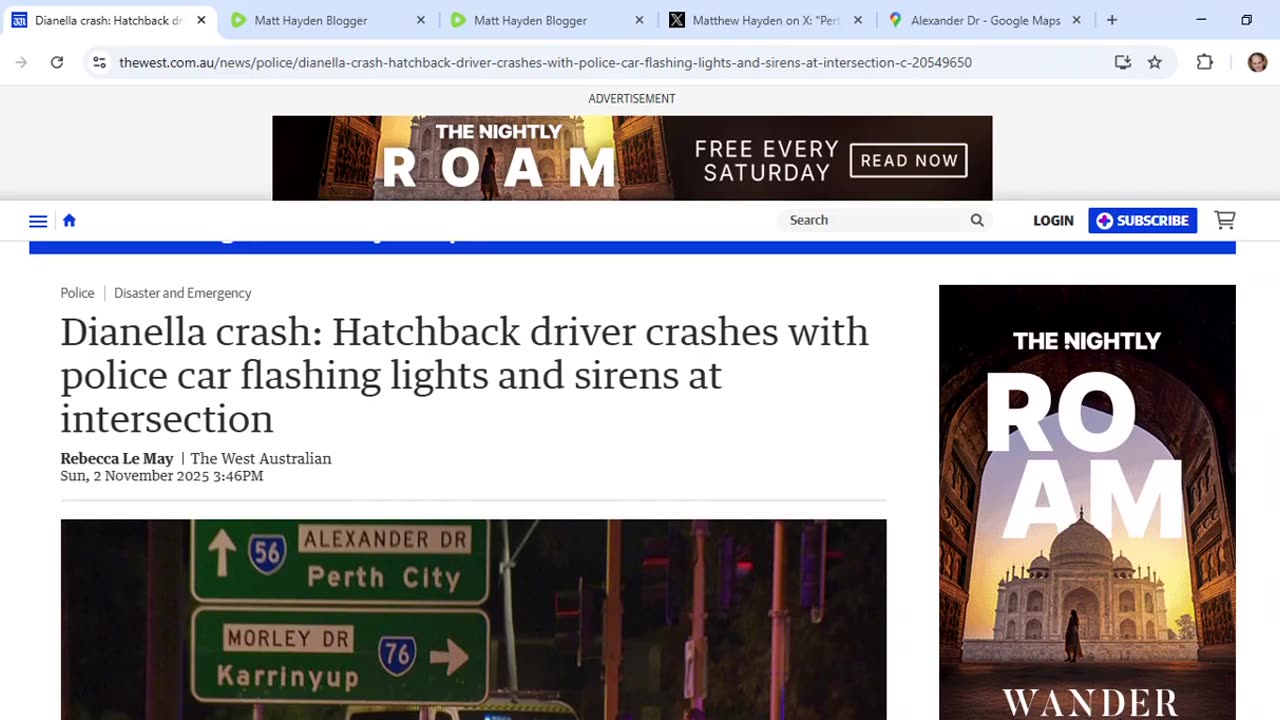Image resolution: width=1280 pixels, height=720 pixels.
Task: Open the browser extensions puzzle icon
Action: [1205, 62]
